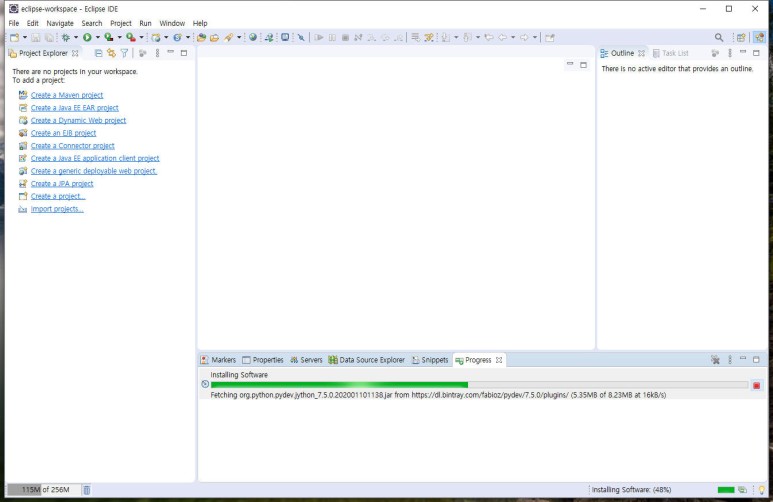This screenshot has width=773, height=502.
Task: Maximize the Project Explorer panel
Action: click(x=184, y=53)
